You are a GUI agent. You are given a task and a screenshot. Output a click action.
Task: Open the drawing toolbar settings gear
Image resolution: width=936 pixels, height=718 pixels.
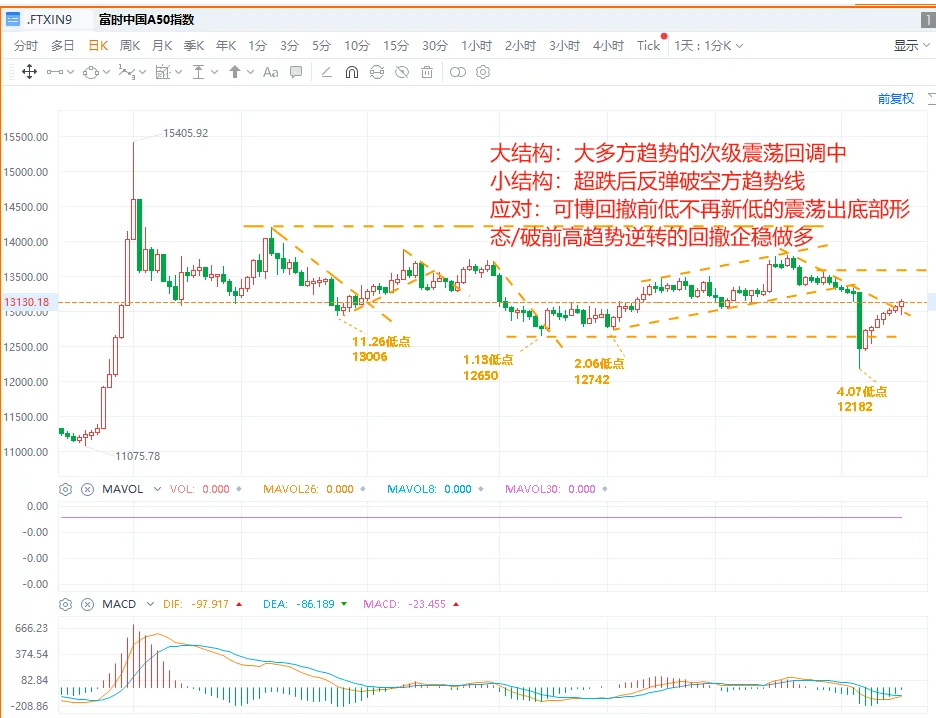[x=483, y=72]
